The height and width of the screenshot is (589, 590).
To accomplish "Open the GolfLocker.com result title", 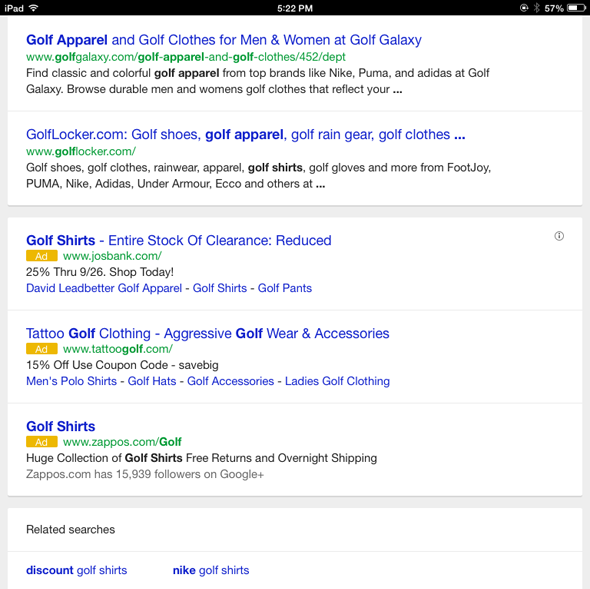I will click(246, 134).
